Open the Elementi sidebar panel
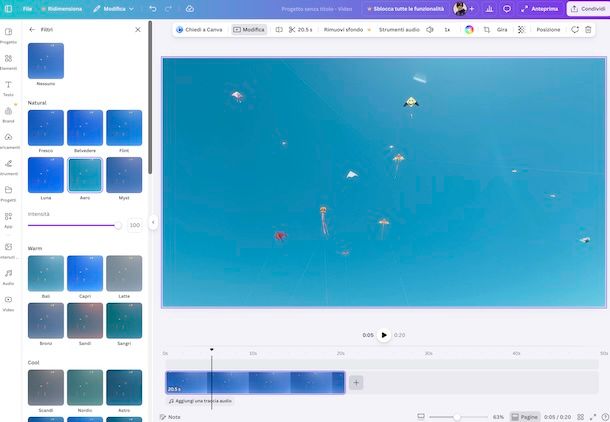610x422 pixels. [x=9, y=62]
